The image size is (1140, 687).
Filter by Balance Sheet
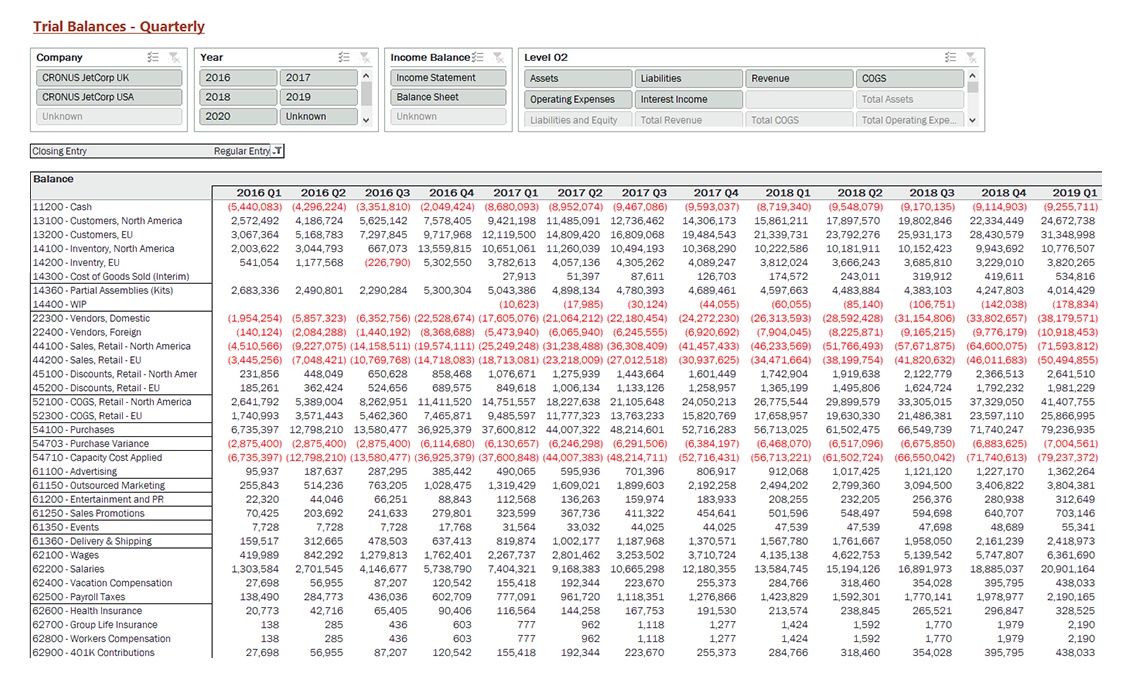(x=448, y=97)
